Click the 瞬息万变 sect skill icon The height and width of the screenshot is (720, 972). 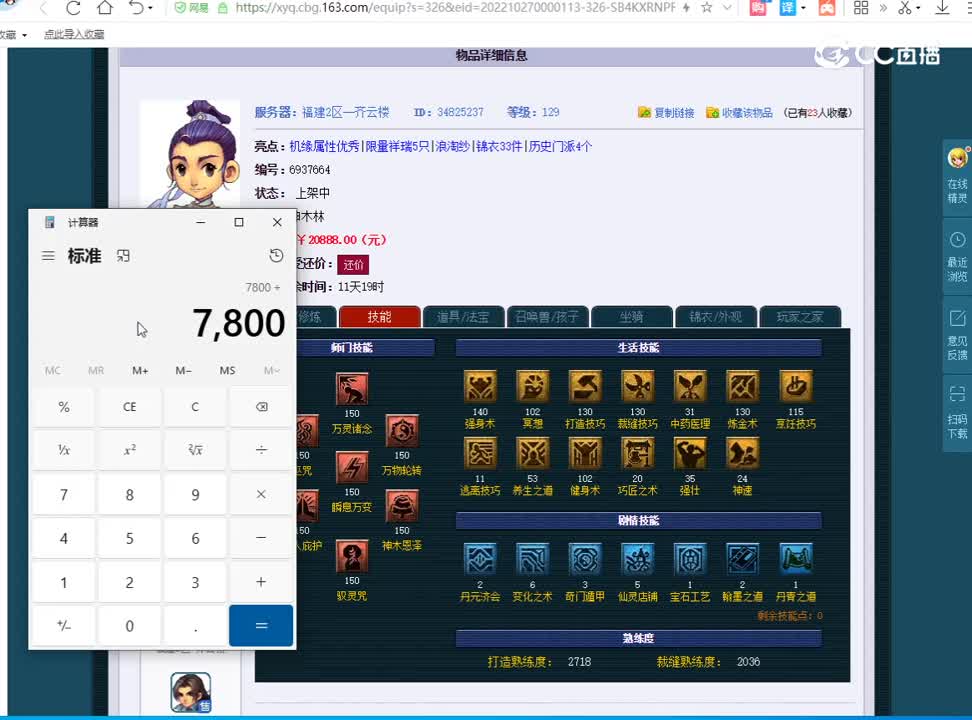pos(352,468)
